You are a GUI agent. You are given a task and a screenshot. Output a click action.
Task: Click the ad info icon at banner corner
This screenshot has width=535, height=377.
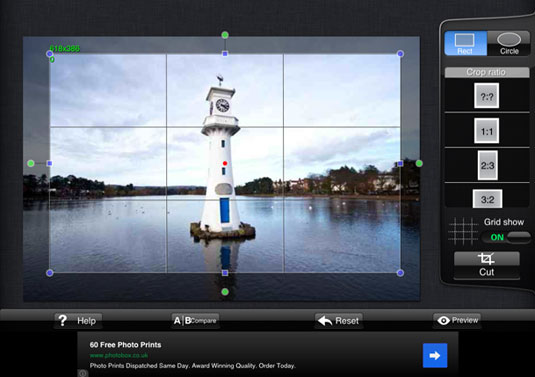point(82,373)
